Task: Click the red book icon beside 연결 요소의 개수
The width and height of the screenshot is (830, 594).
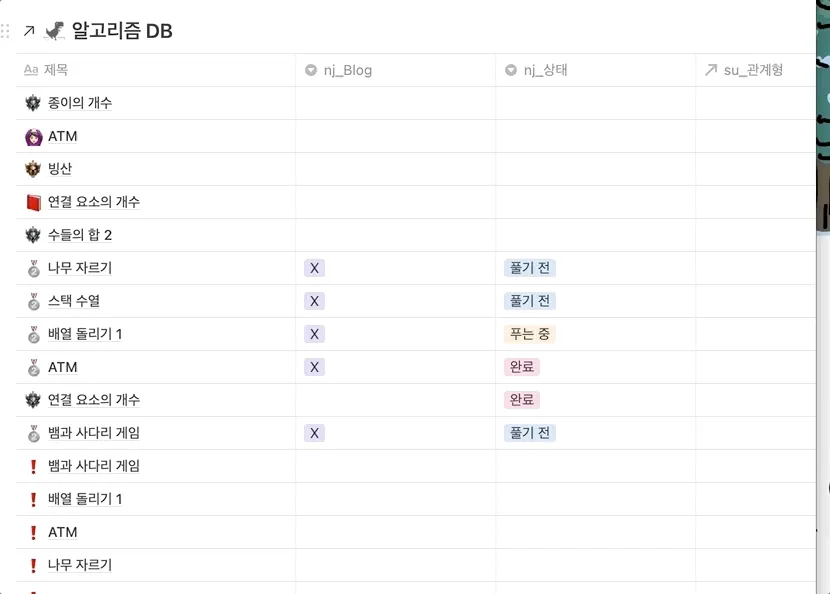Action: 34,202
